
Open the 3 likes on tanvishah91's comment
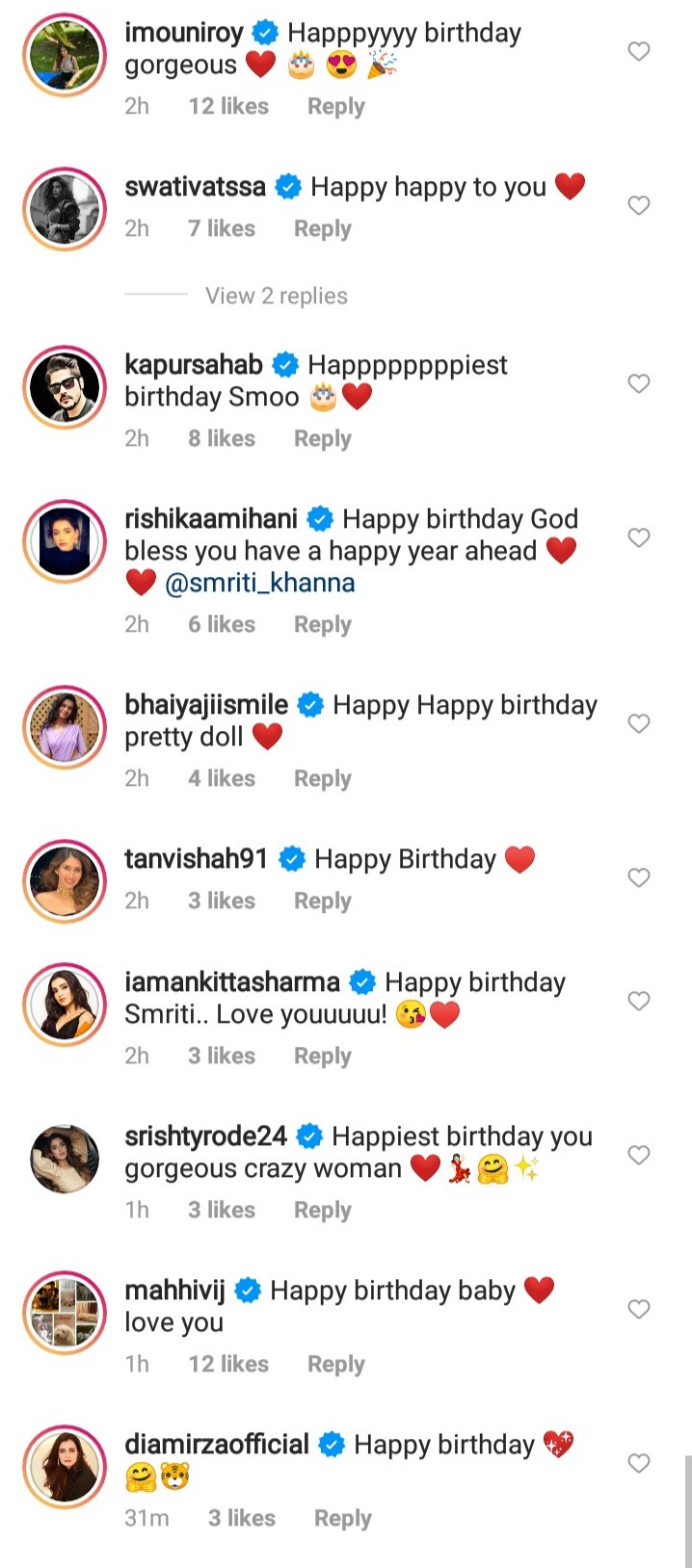221,901
